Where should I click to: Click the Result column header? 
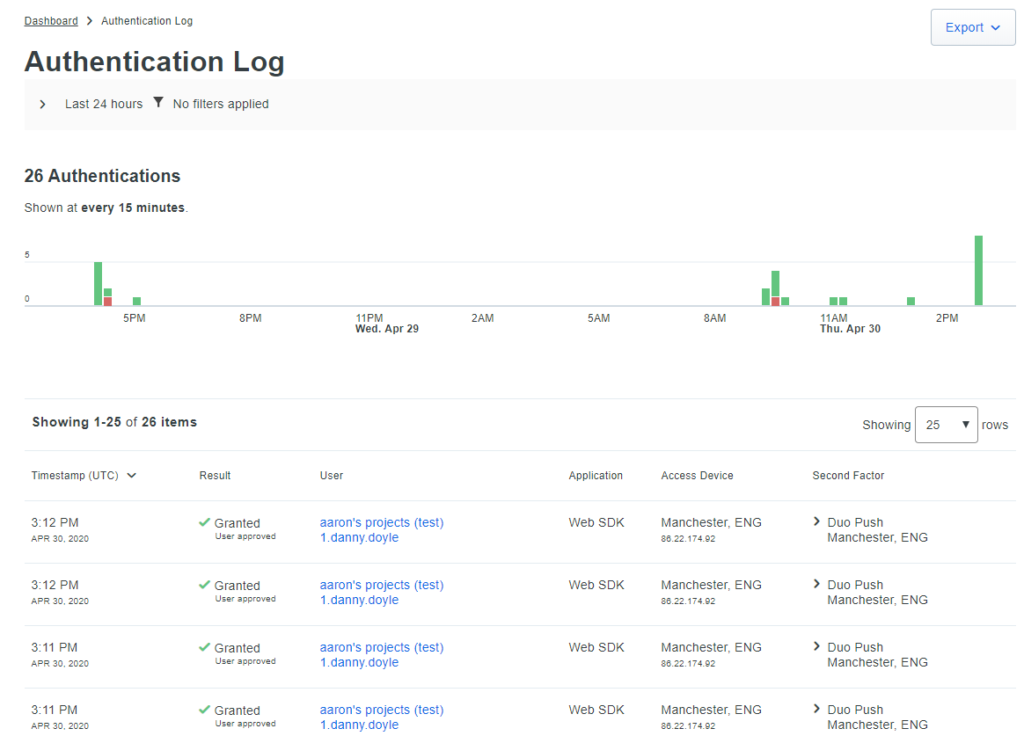(215, 475)
